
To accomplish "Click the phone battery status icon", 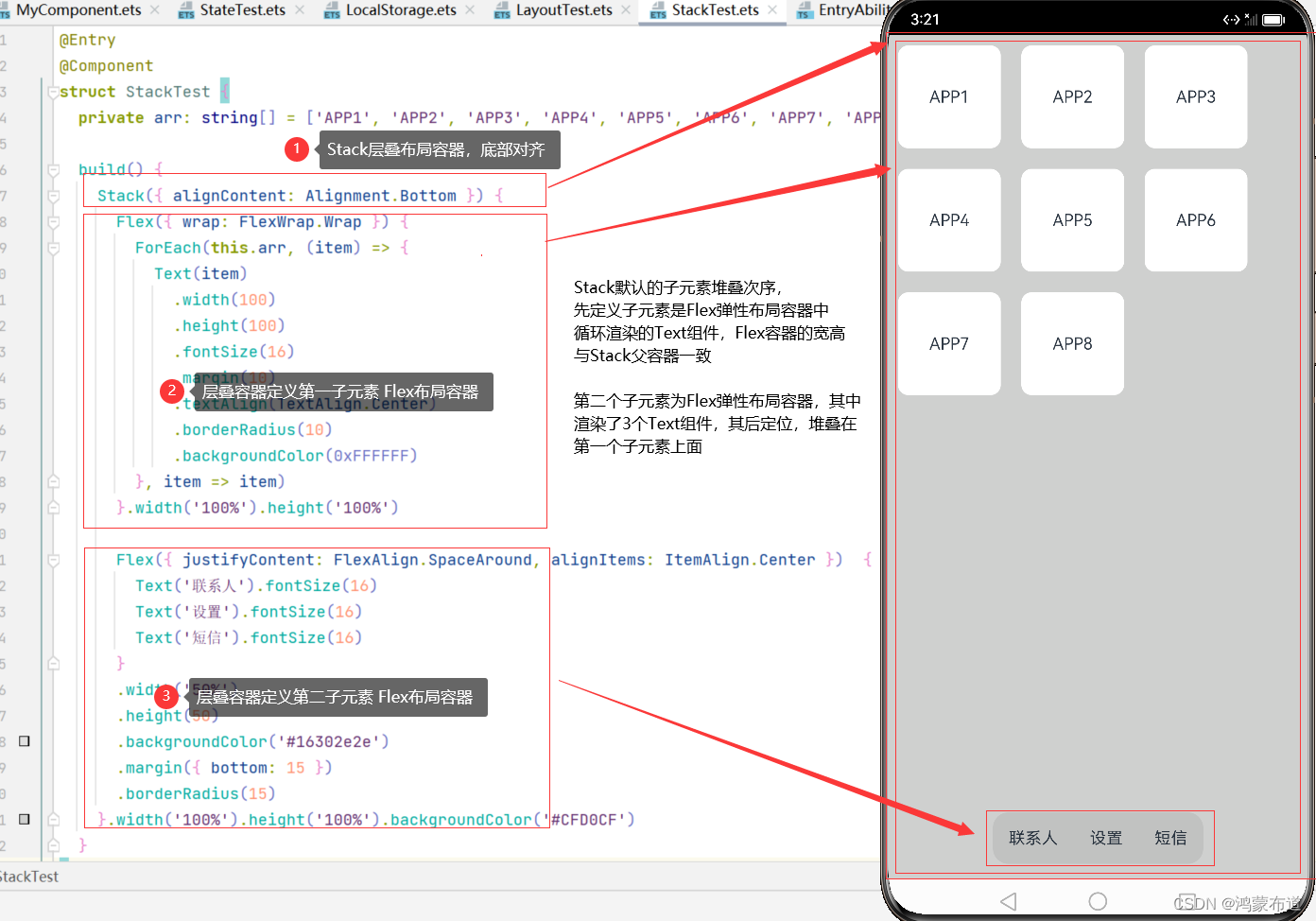I will 1273,19.
